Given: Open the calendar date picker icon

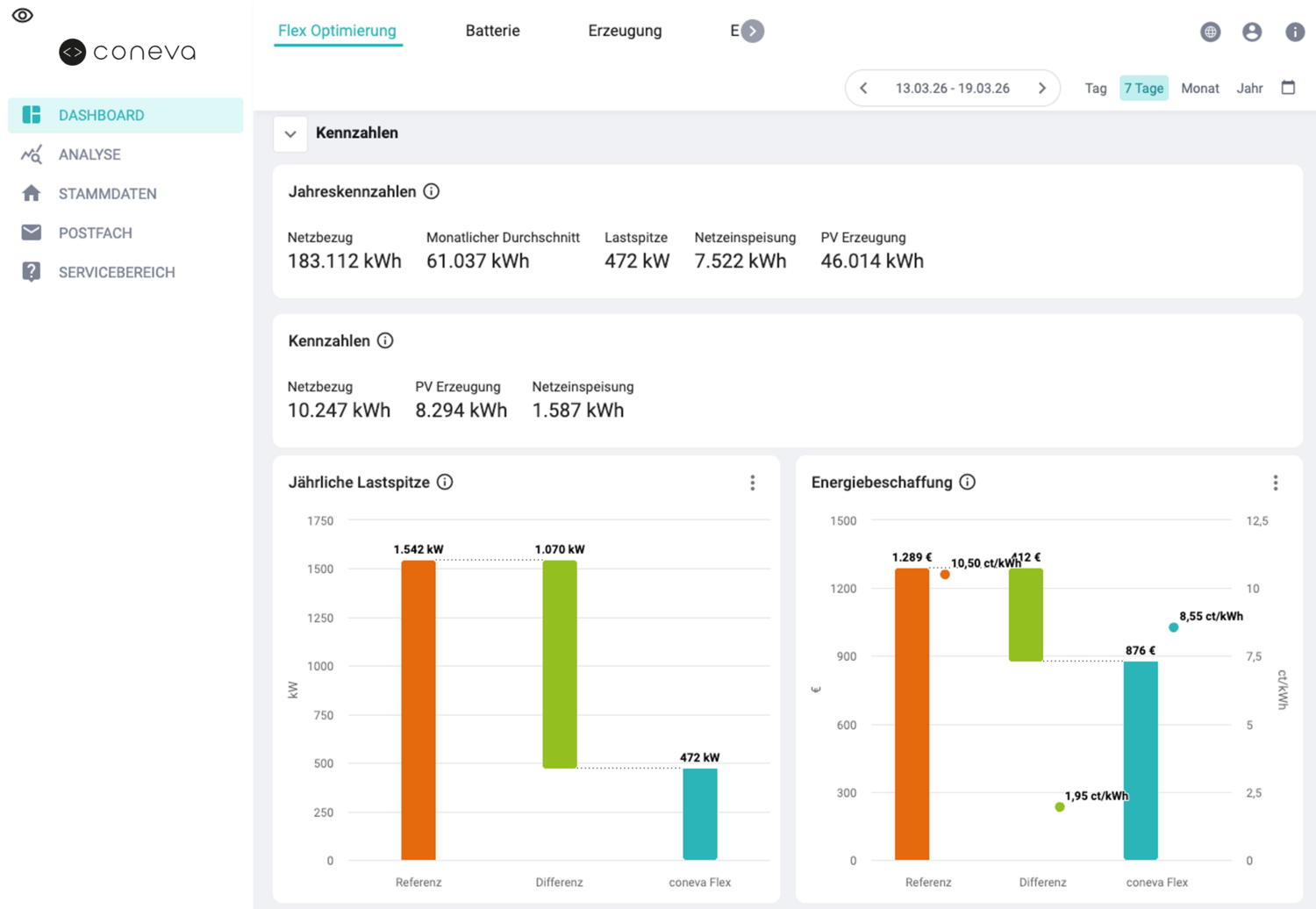Looking at the screenshot, I should 1288,87.
